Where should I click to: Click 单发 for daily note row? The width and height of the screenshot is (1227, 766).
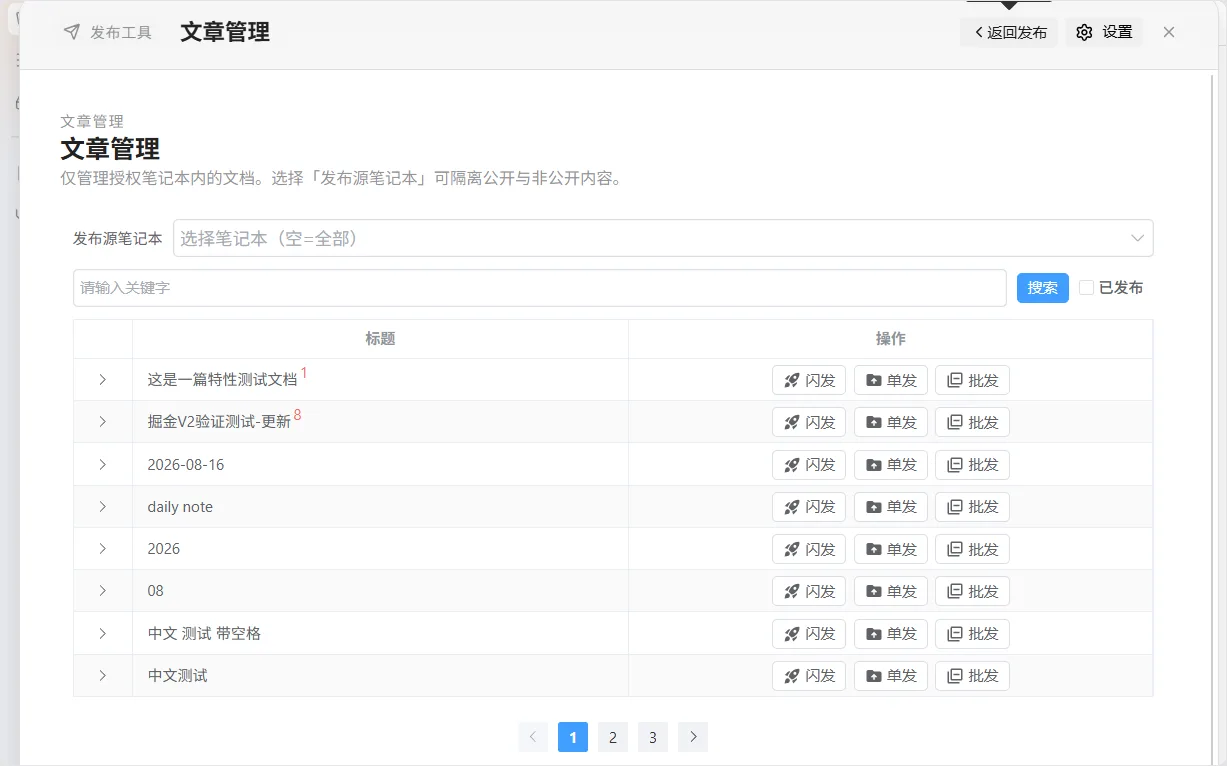click(x=891, y=507)
